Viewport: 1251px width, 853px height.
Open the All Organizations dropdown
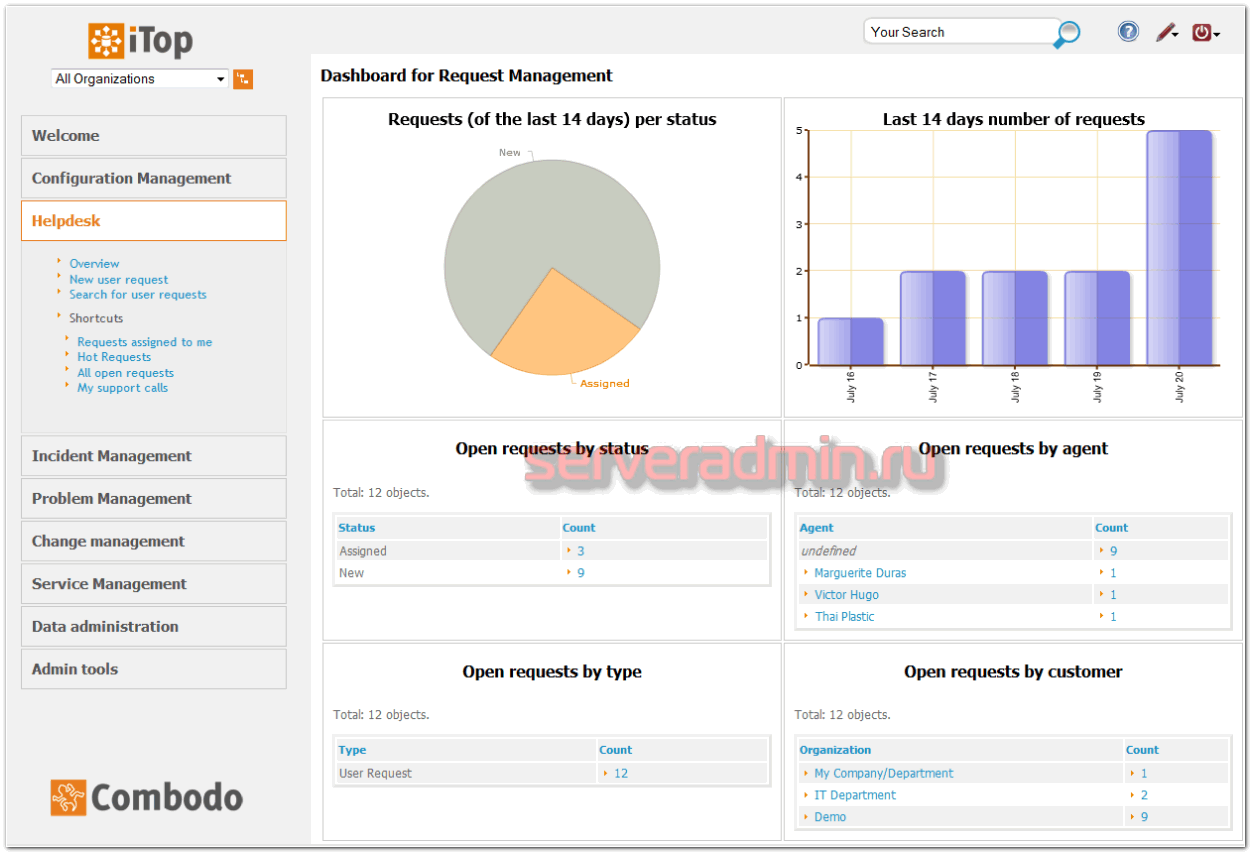coord(140,79)
